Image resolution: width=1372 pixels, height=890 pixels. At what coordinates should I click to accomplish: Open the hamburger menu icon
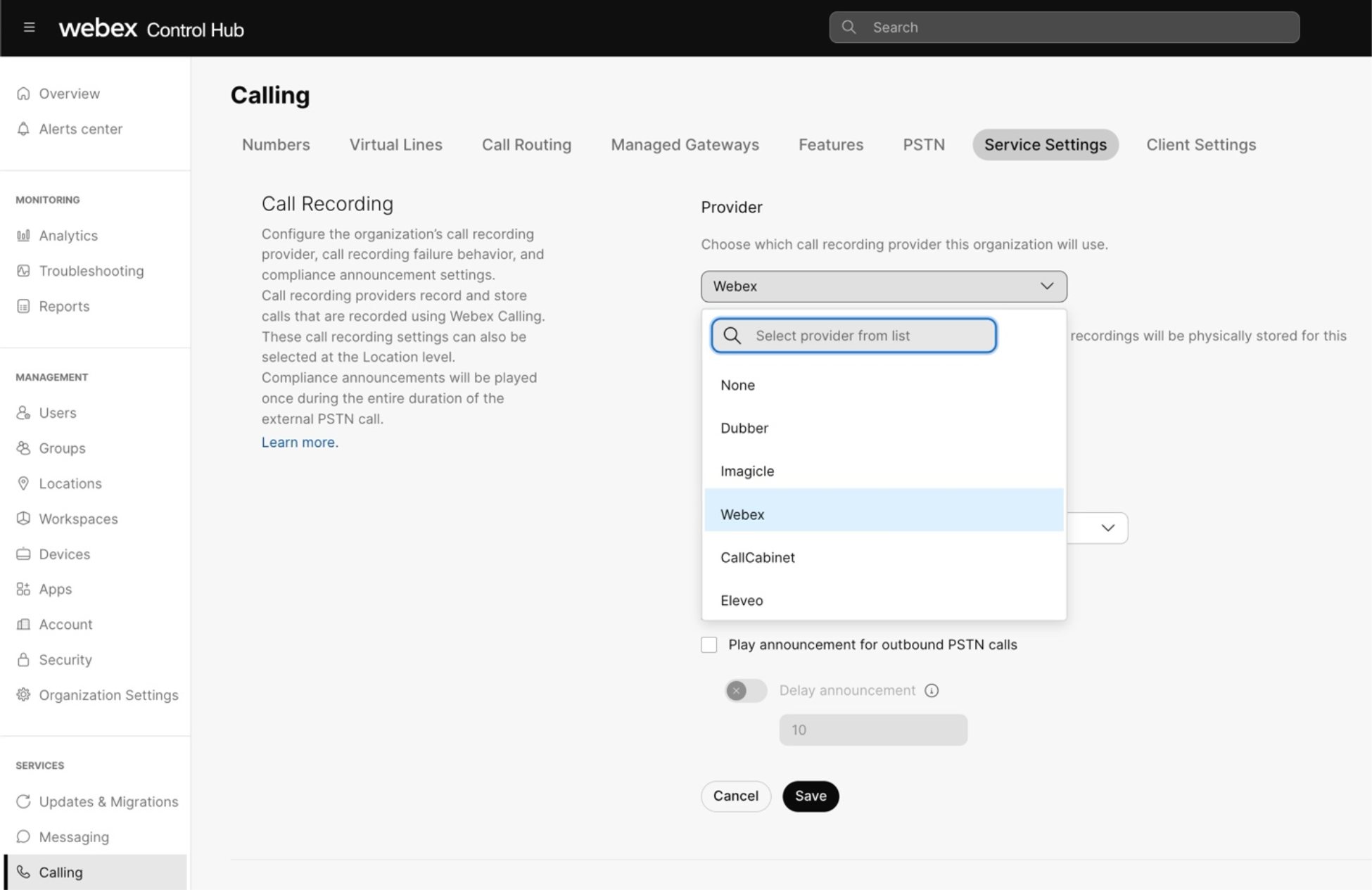(x=29, y=27)
